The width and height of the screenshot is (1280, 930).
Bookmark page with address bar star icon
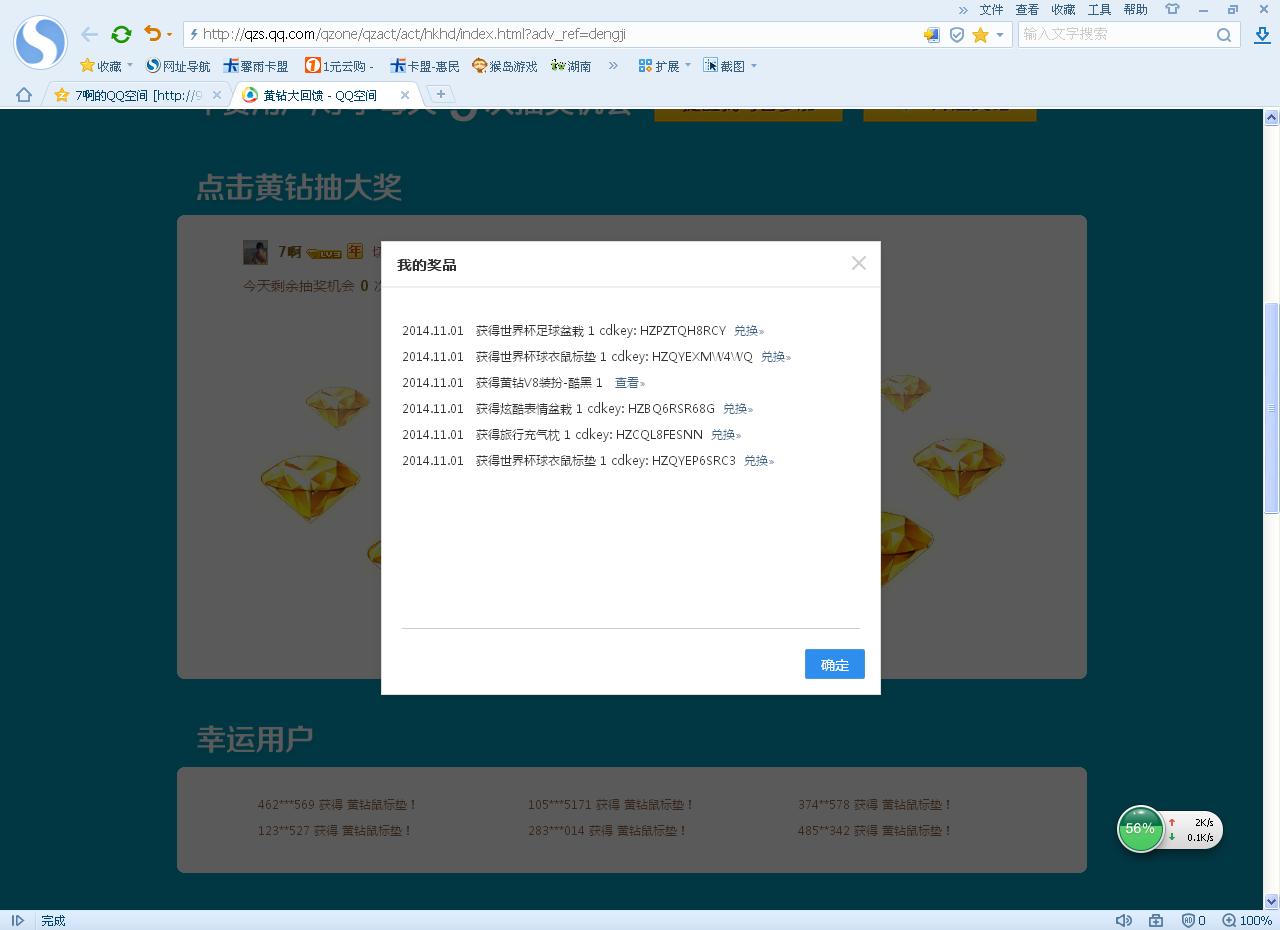980,35
